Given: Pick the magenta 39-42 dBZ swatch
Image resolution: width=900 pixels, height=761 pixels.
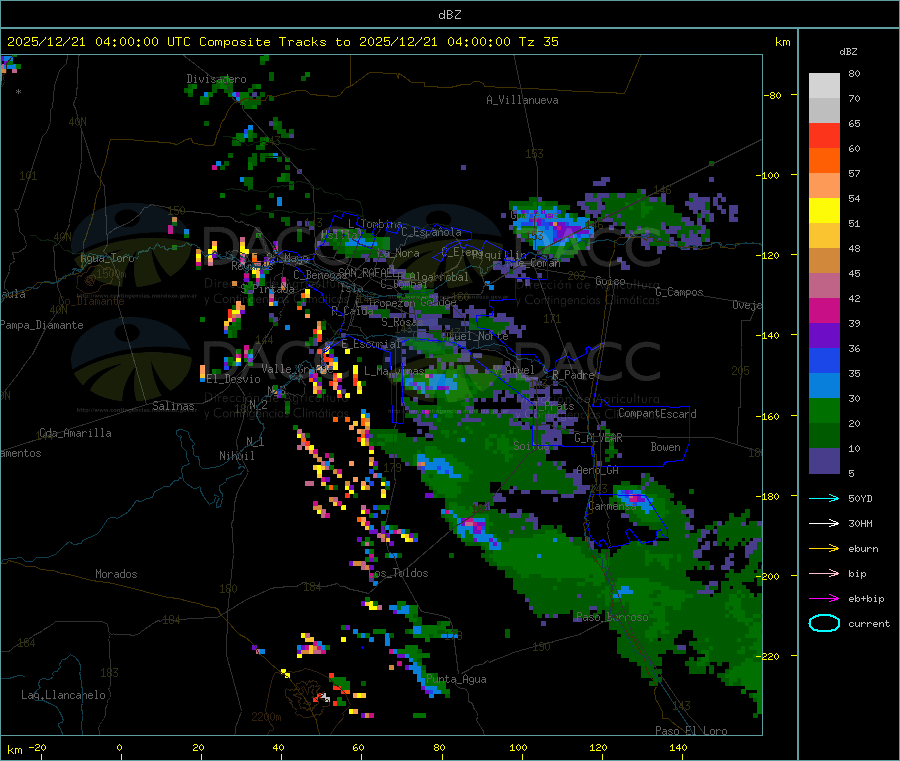Looking at the screenshot, I should click(x=824, y=310).
